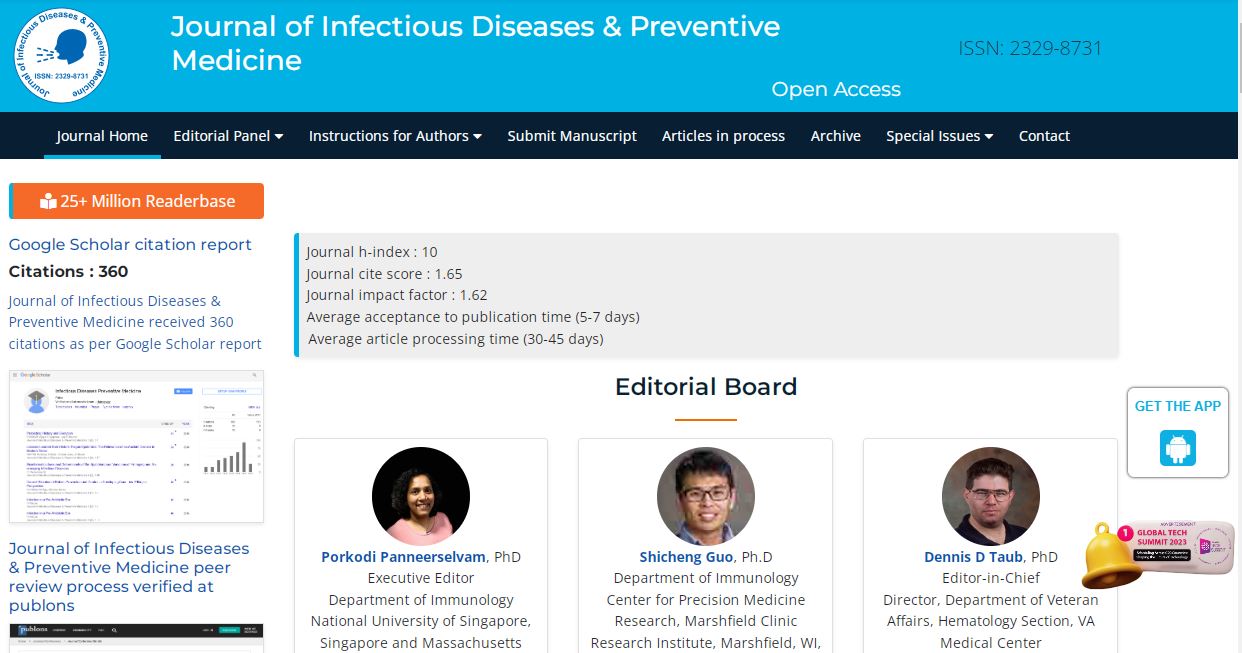Go to the Journal Home tab
The width and height of the screenshot is (1242, 653).
[102, 136]
